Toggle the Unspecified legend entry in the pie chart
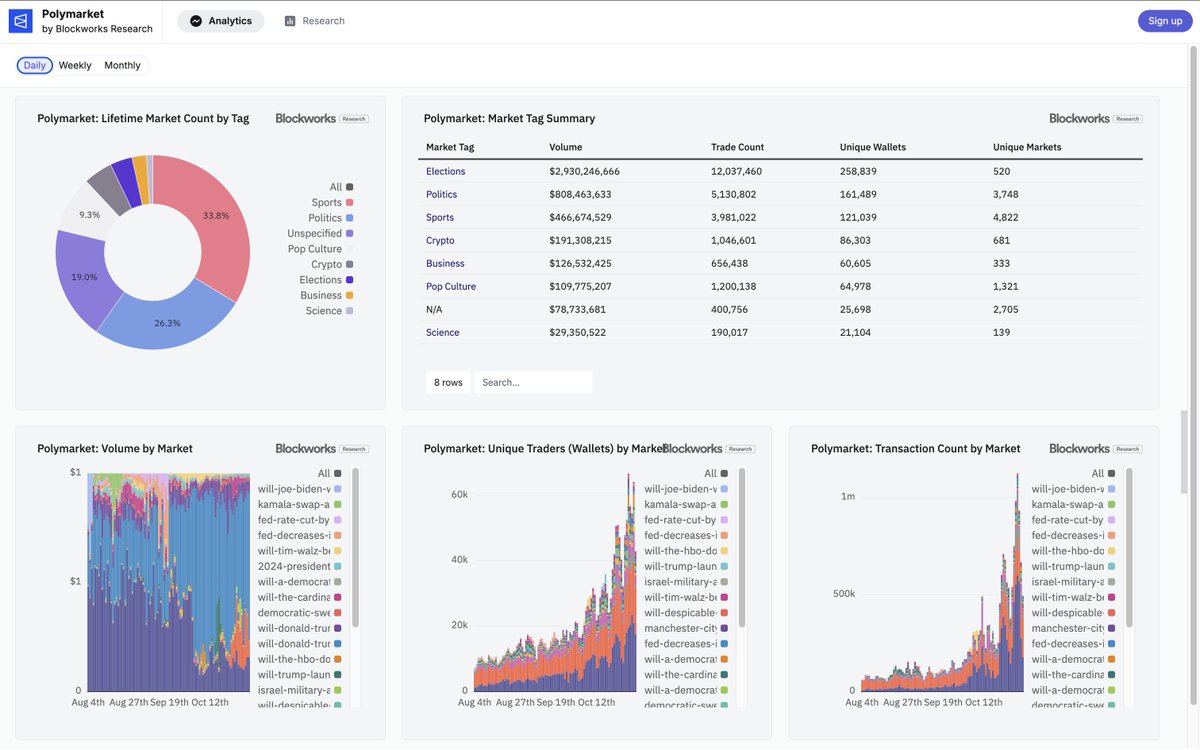This screenshot has width=1200, height=750. point(320,233)
